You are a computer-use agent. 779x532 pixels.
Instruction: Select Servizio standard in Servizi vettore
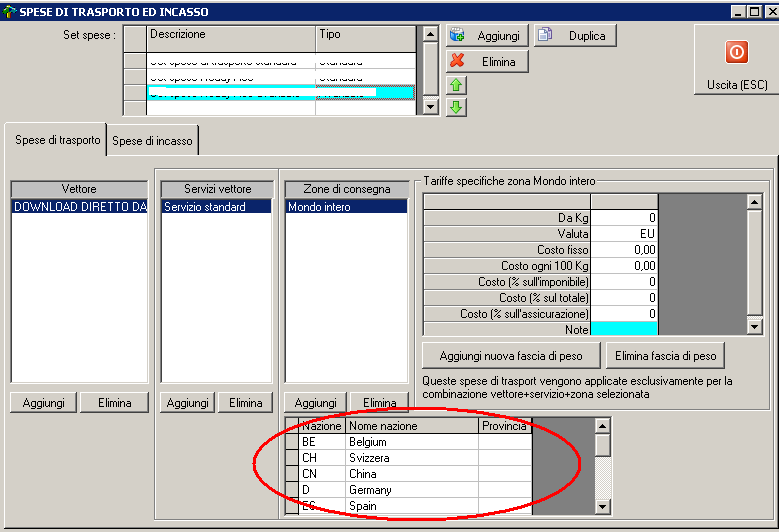pyautogui.click(x=217, y=207)
